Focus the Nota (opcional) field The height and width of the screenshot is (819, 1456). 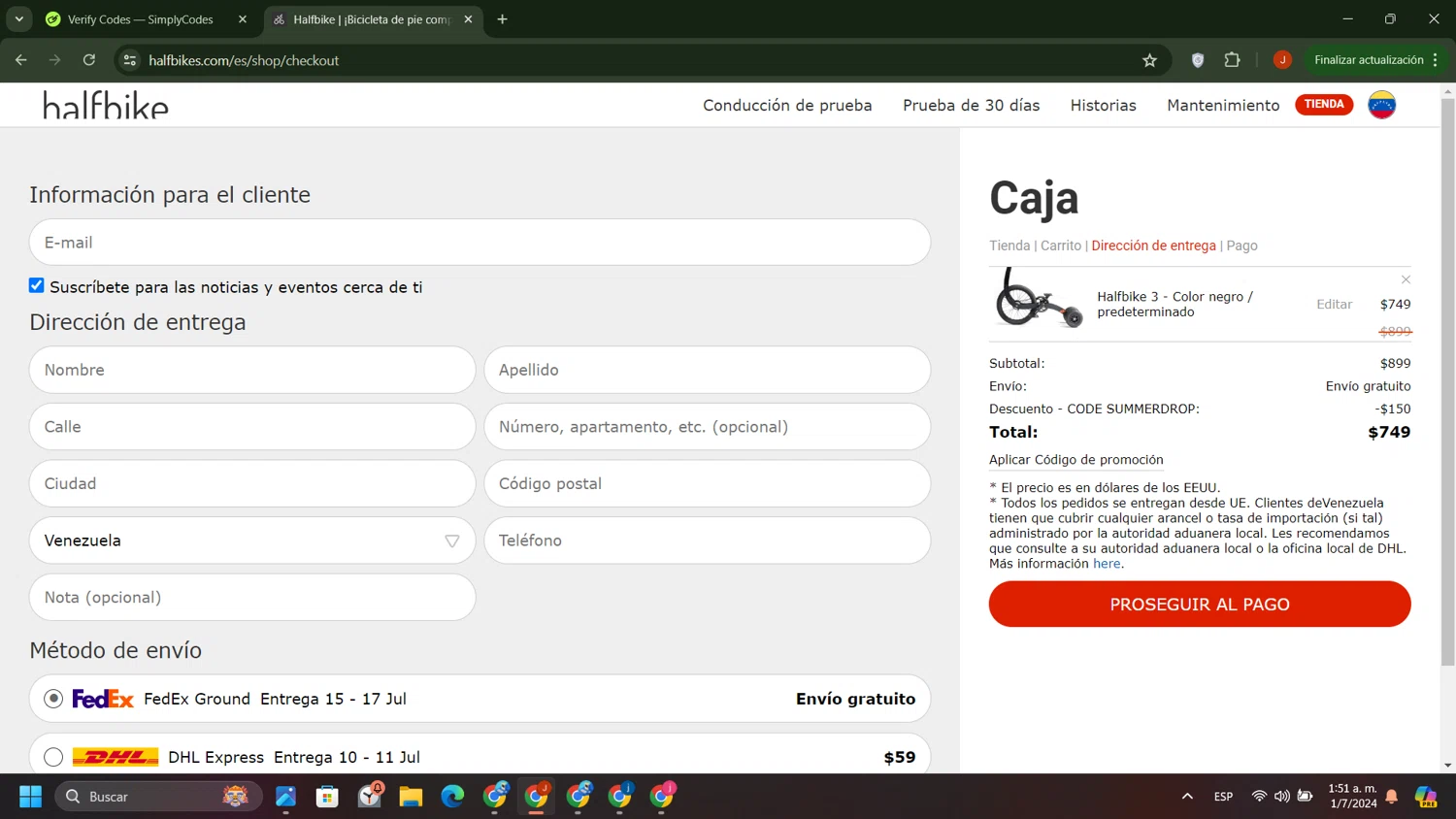(252, 597)
